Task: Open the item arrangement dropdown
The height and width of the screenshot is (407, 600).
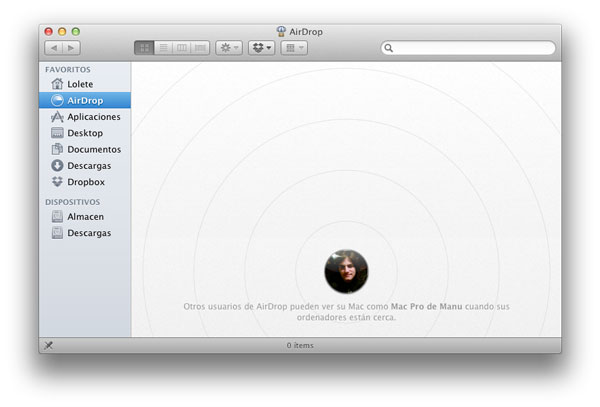Action: click(294, 48)
